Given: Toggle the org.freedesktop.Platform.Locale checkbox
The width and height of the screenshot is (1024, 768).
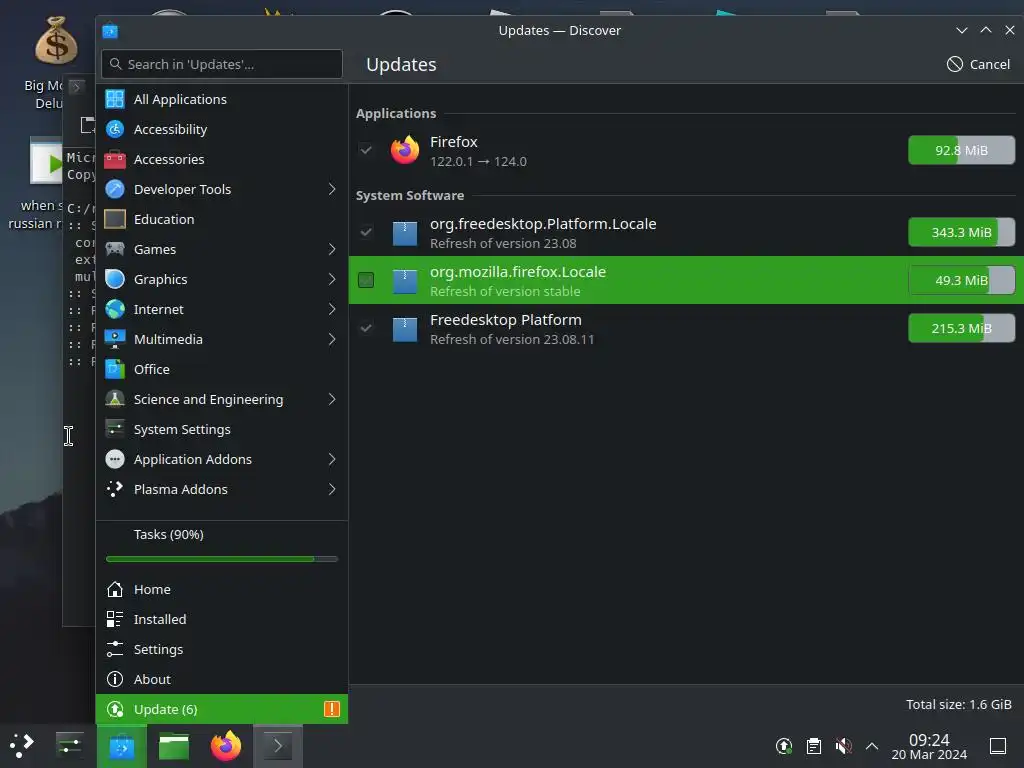Looking at the screenshot, I should point(366,232).
